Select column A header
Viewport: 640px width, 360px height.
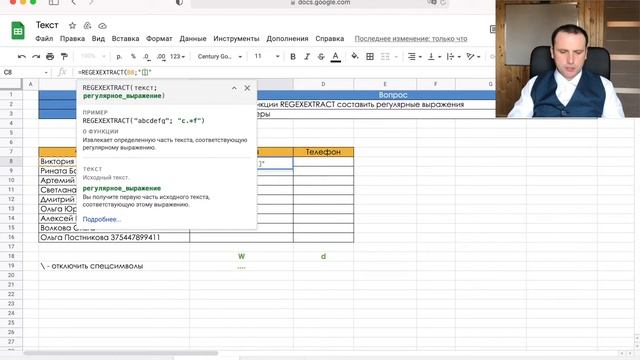coord(30,84)
